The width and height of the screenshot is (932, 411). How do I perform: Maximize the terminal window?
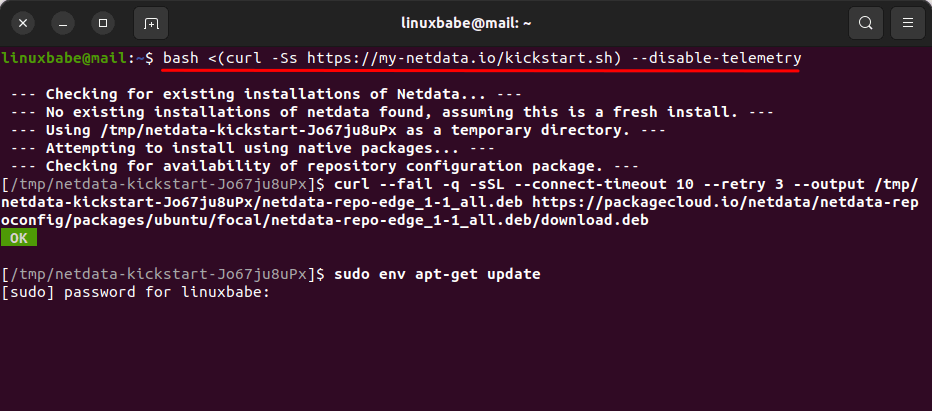point(101,22)
